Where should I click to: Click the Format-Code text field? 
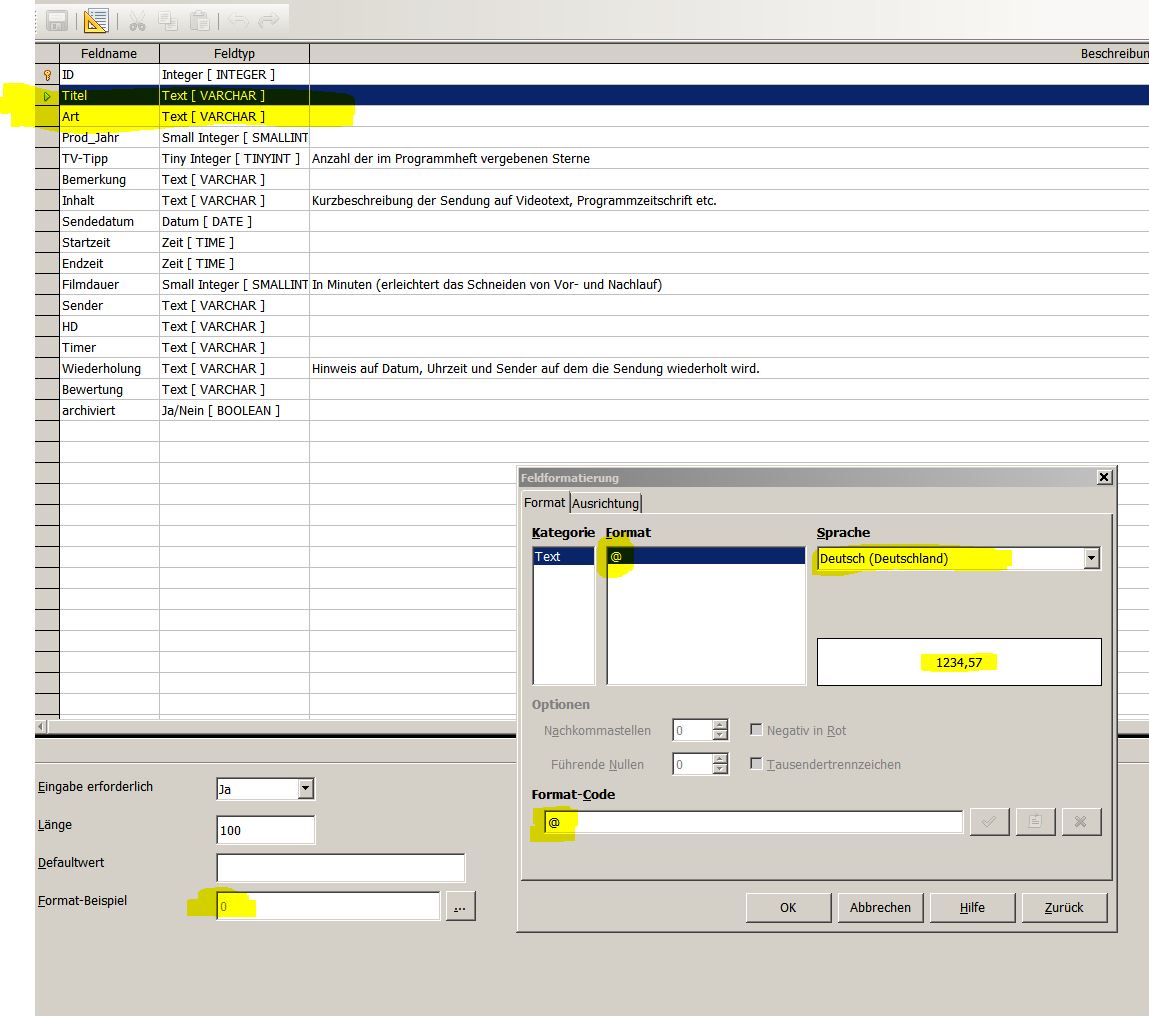coord(753,822)
